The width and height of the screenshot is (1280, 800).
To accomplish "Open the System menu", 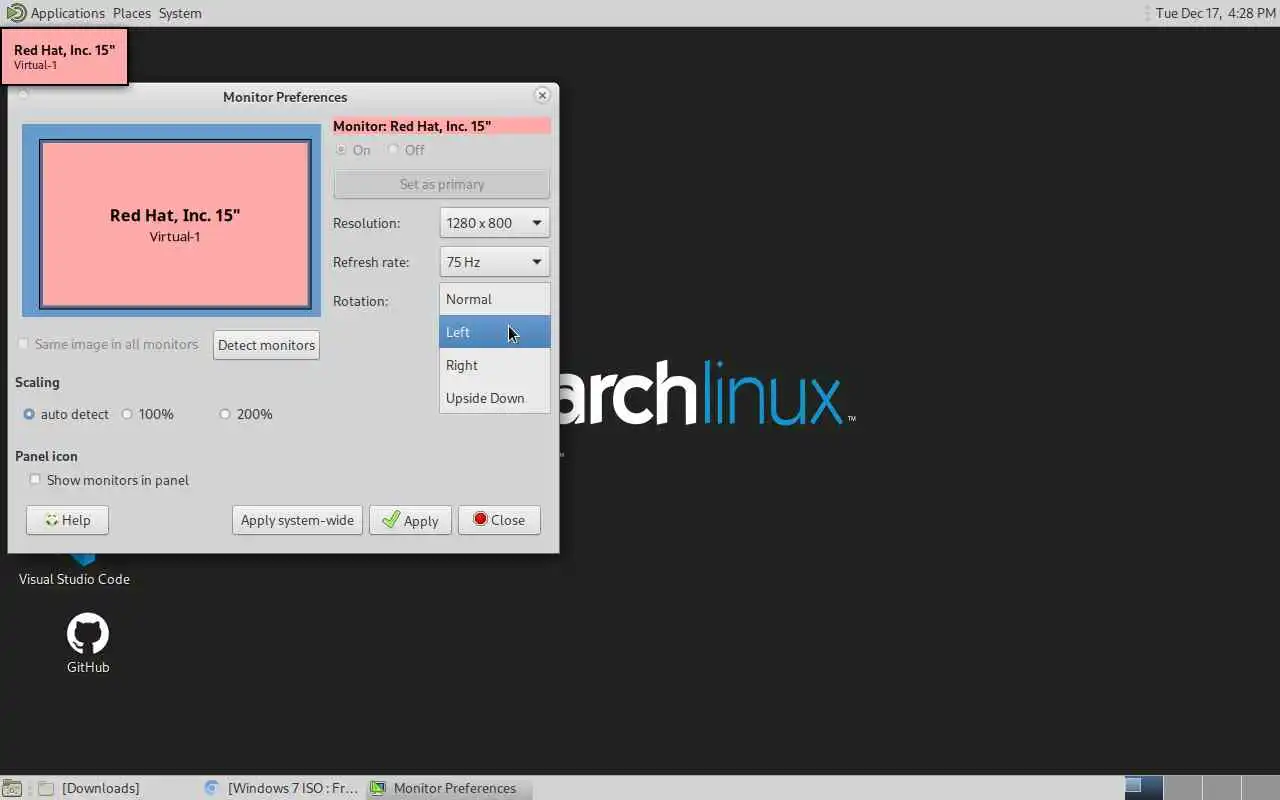I will pos(180,13).
